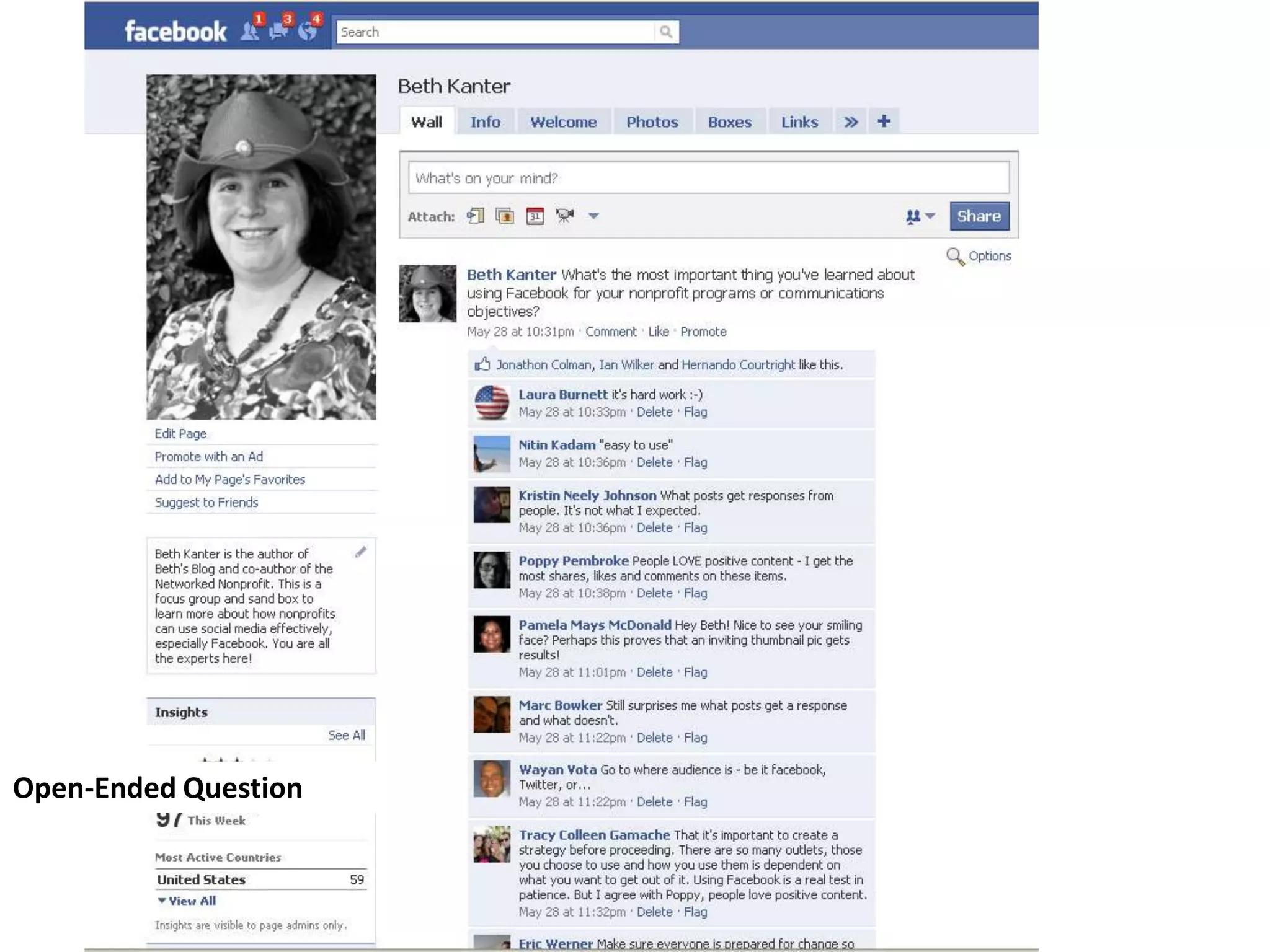Add a new tab with plus

(x=884, y=121)
